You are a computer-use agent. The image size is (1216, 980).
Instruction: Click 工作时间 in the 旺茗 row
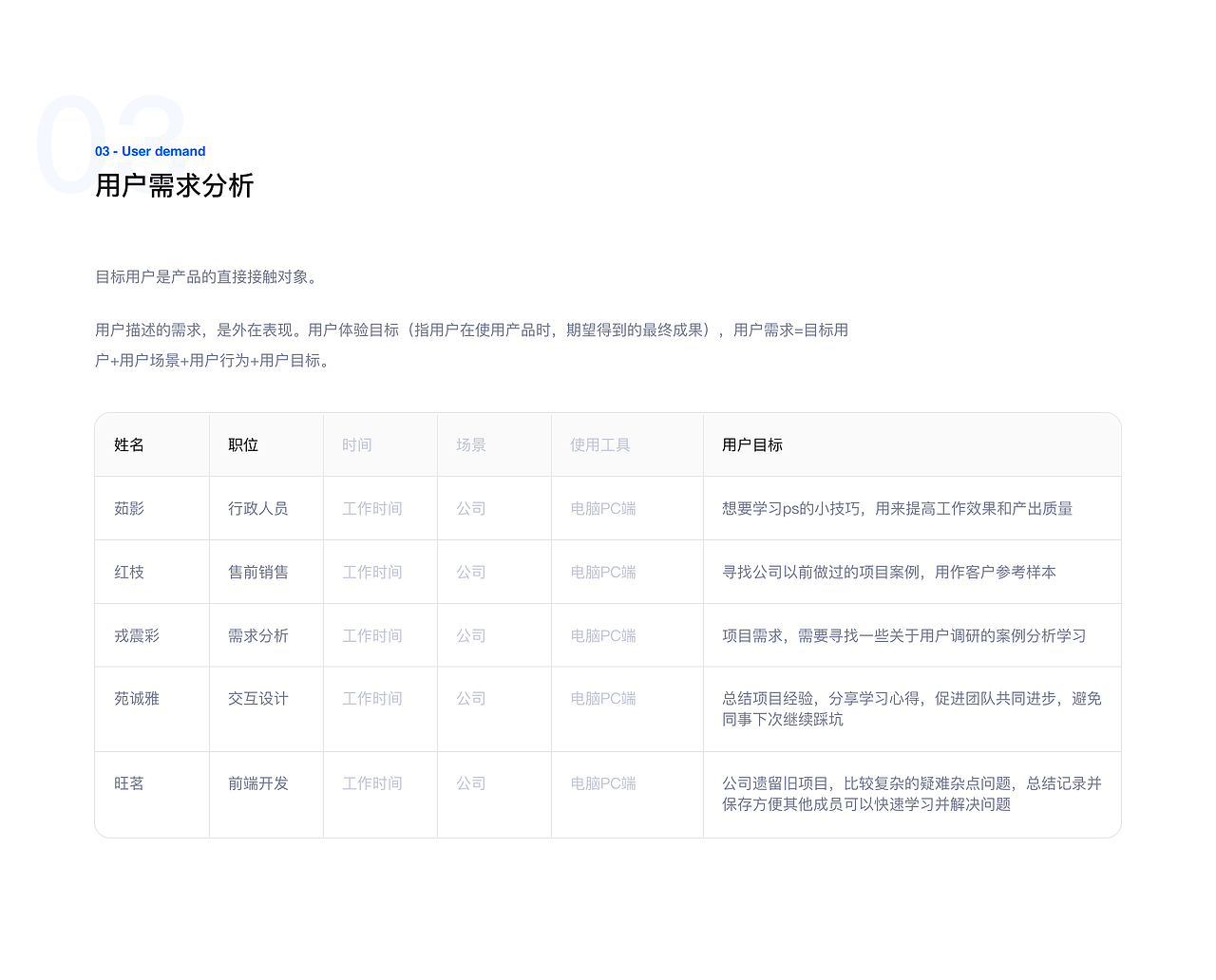tap(372, 784)
